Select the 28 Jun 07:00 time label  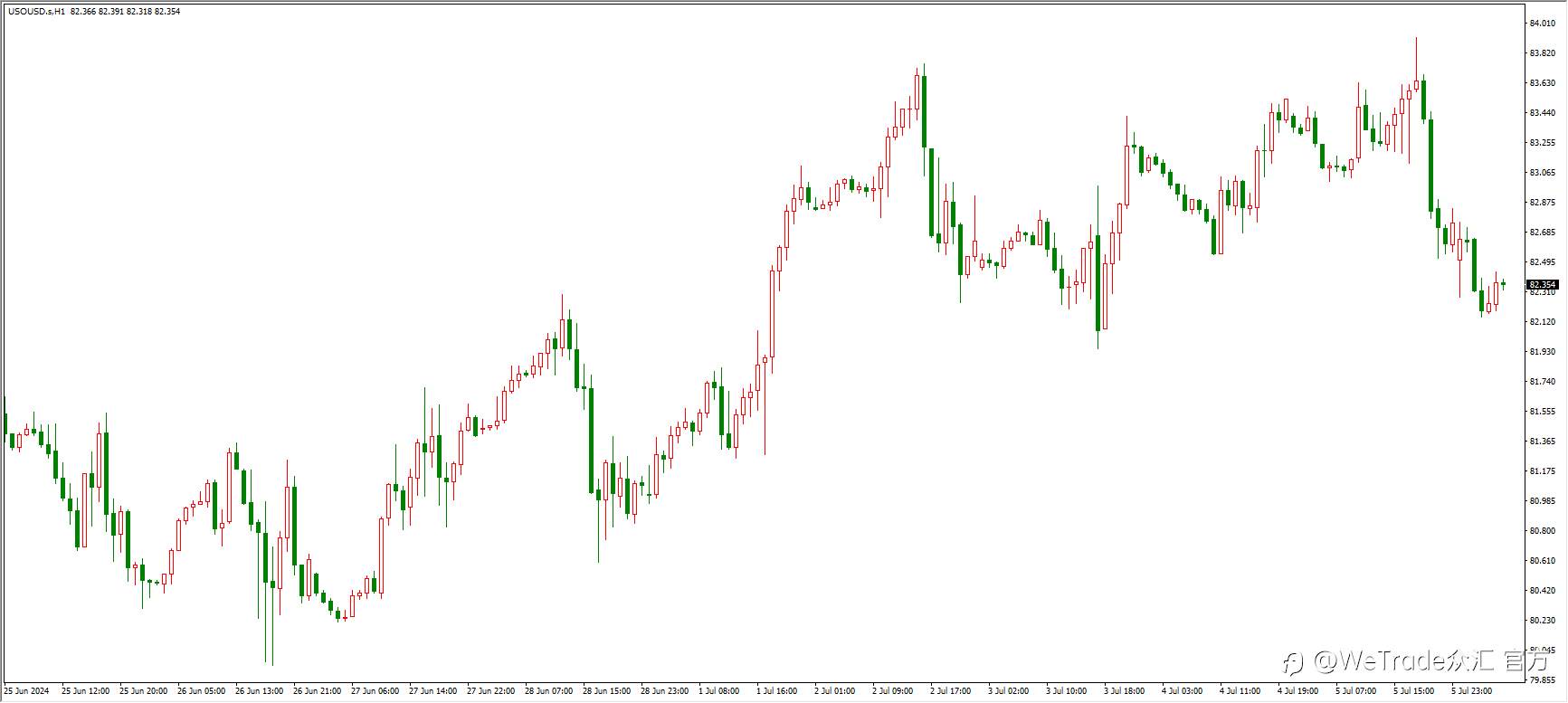[548, 691]
